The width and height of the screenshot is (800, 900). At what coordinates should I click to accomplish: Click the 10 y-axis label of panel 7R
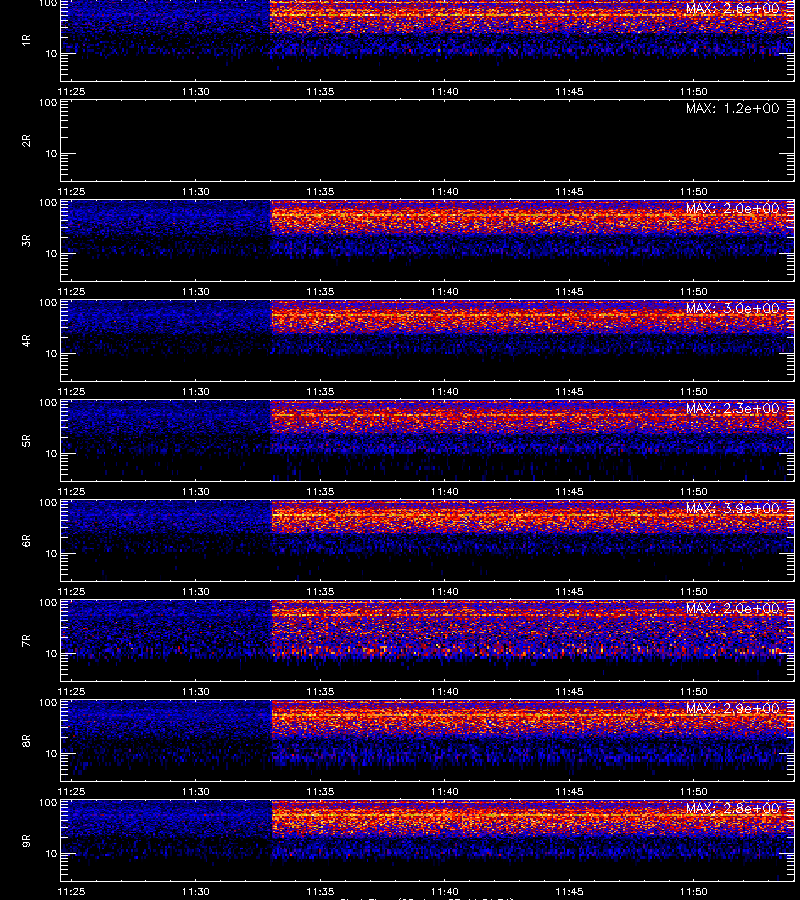(x=51, y=654)
